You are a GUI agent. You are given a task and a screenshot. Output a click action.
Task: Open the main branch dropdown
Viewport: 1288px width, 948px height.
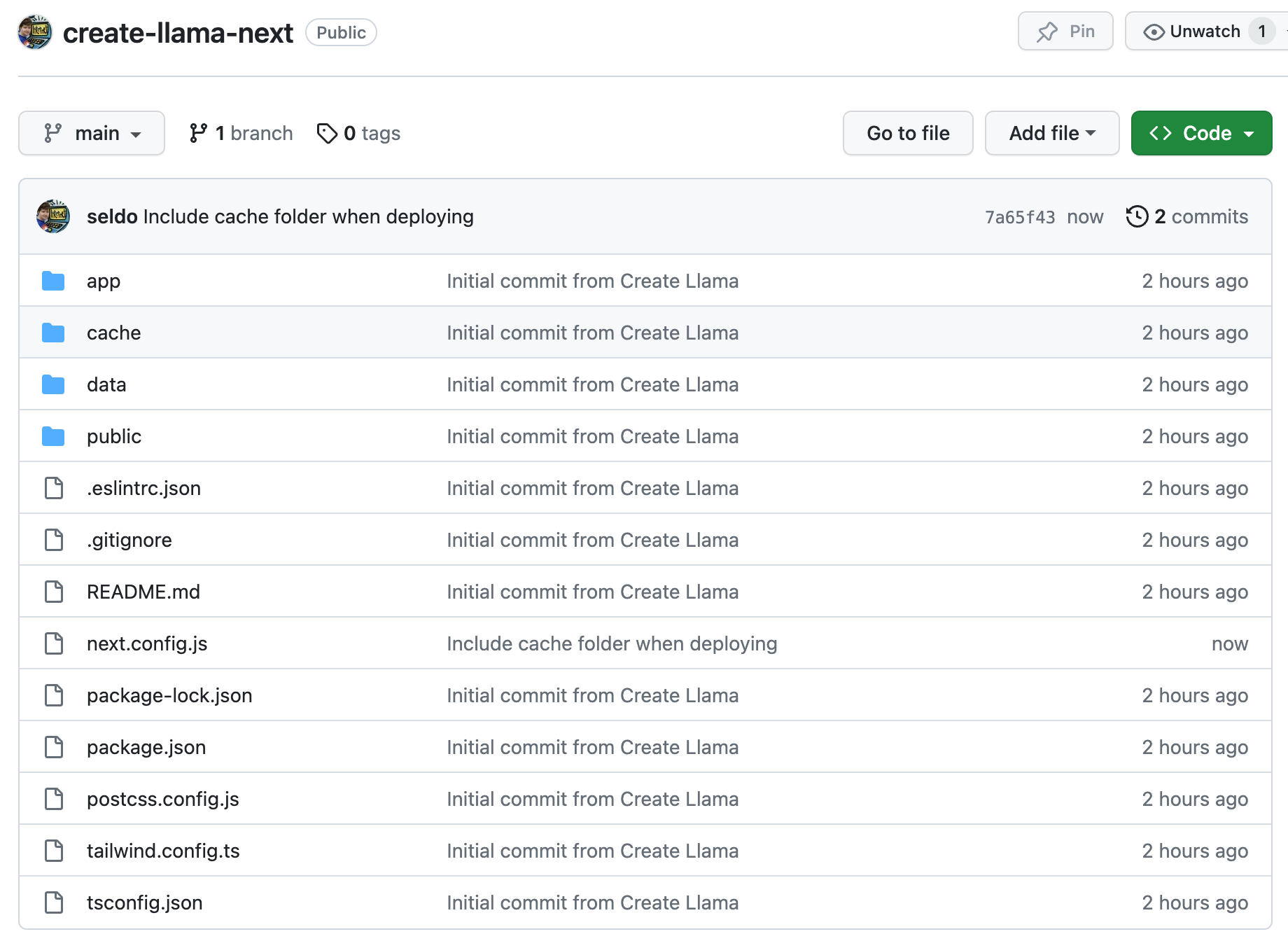click(92, 133)
